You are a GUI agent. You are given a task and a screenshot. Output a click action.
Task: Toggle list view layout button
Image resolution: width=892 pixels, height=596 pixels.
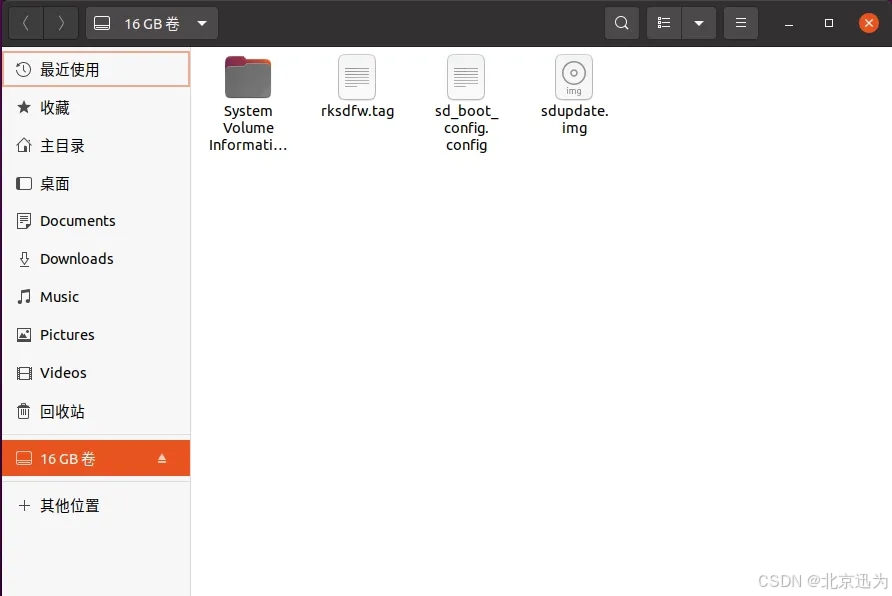tap(664, 23)
